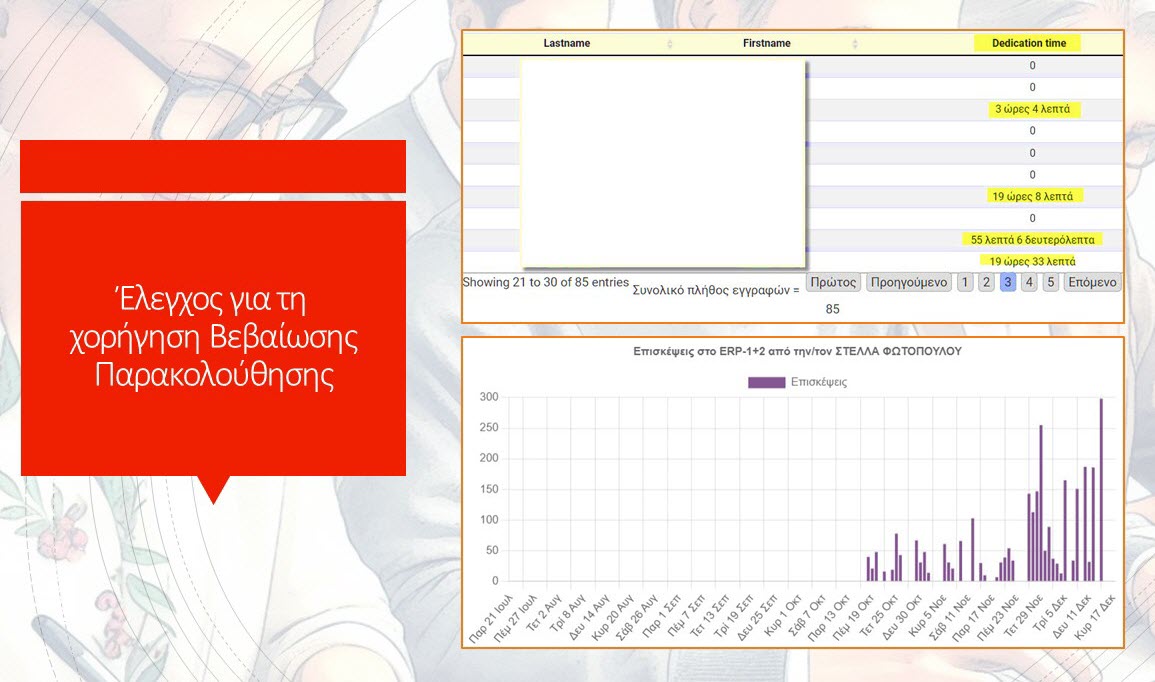Screen dimensions: 1155x682
Task: Open page 4 of the table
Action: click(1029, 282)
